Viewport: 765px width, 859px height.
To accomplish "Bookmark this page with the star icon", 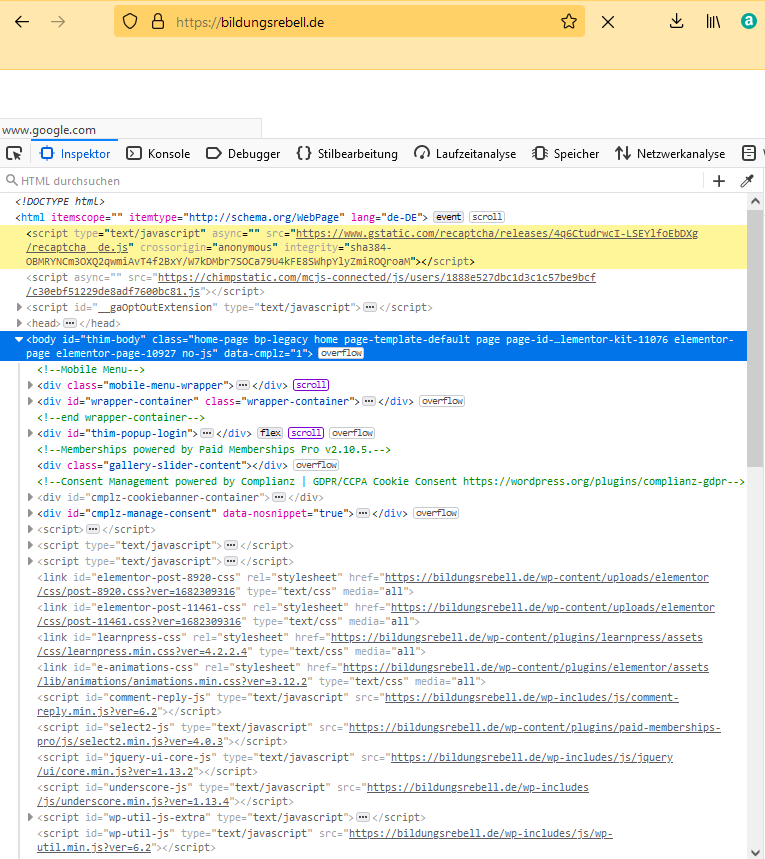I will click(x=569, y=22).
